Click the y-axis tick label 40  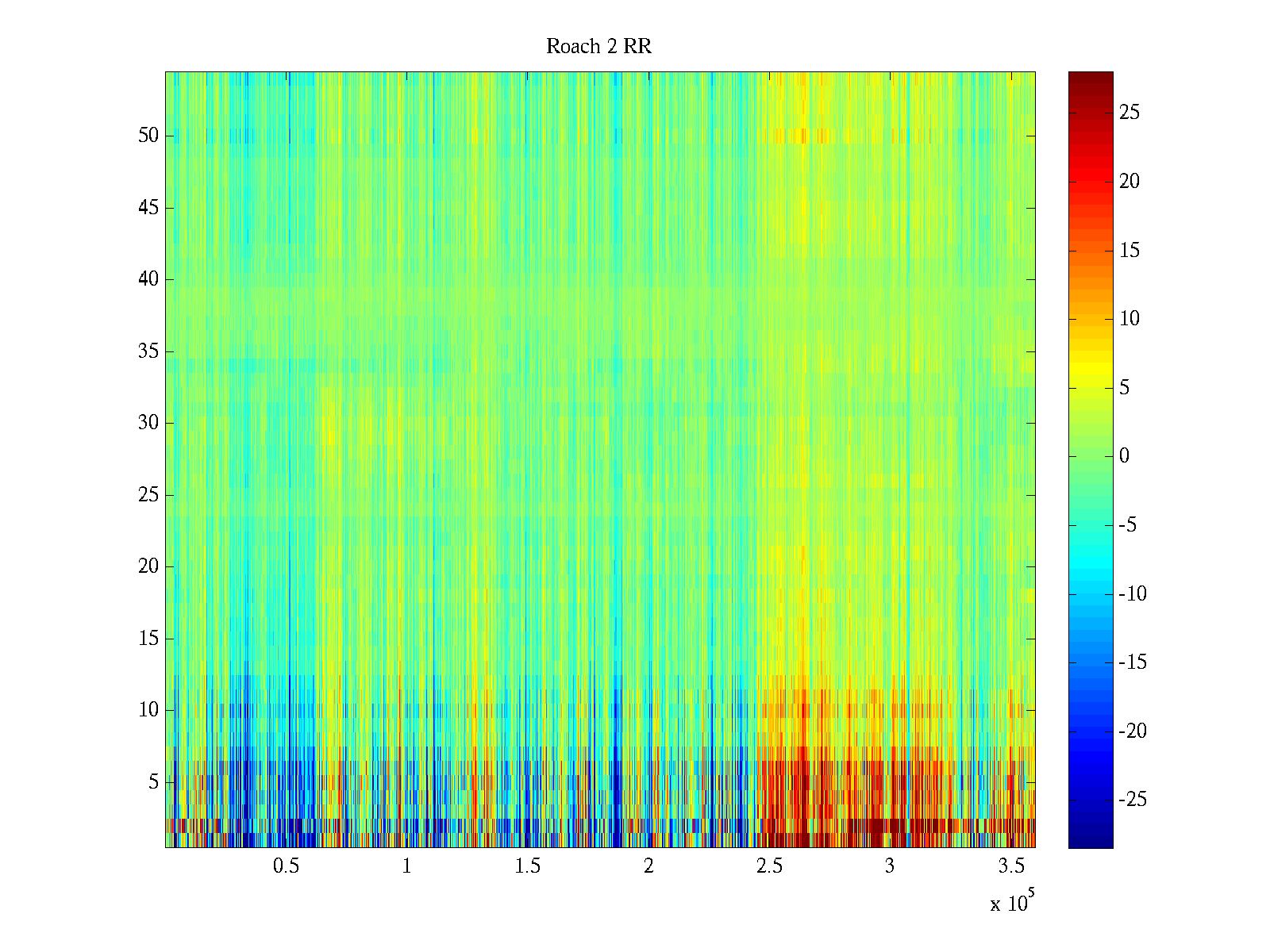coord(148,279)
